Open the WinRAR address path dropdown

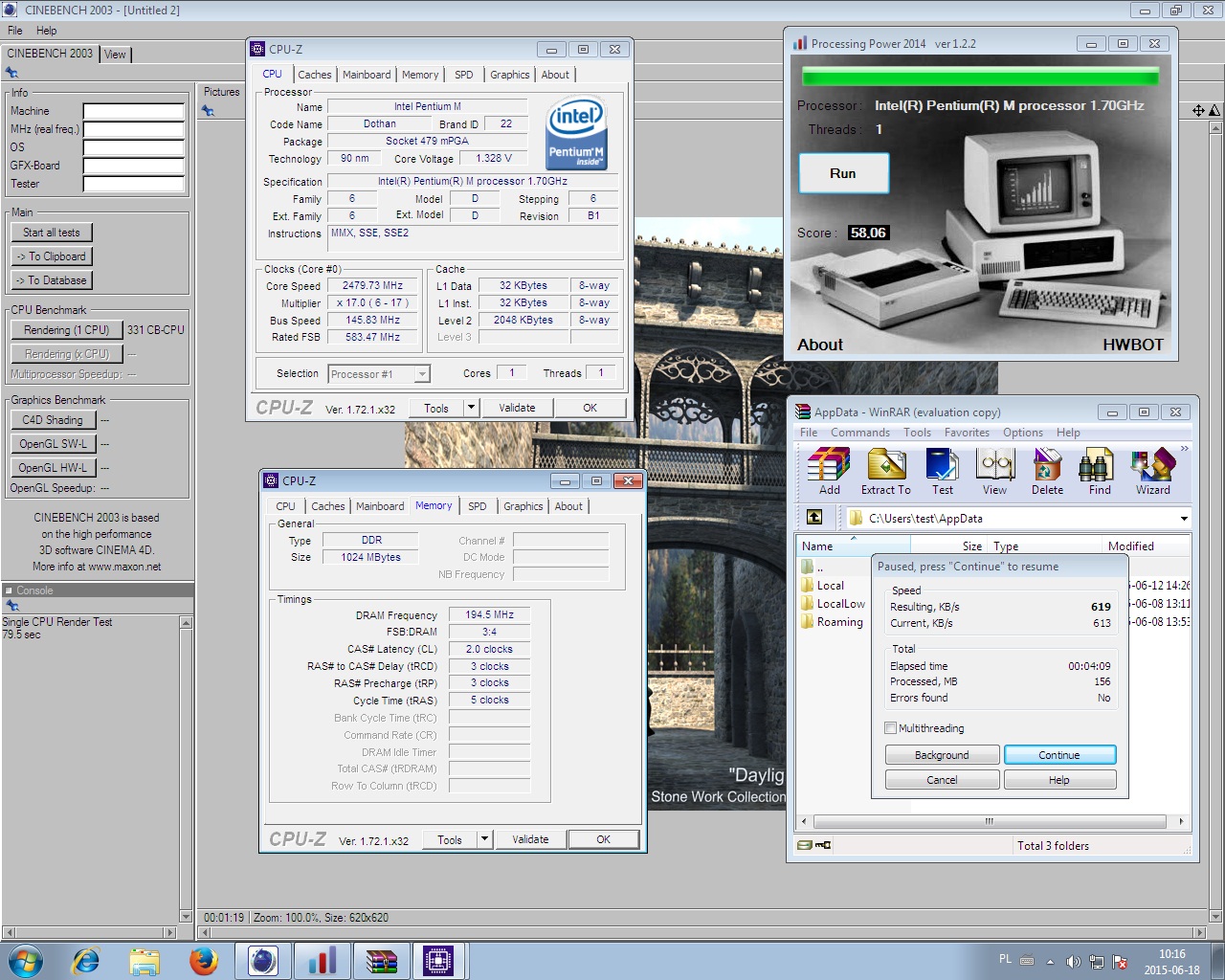click(x=1184, y=518)
